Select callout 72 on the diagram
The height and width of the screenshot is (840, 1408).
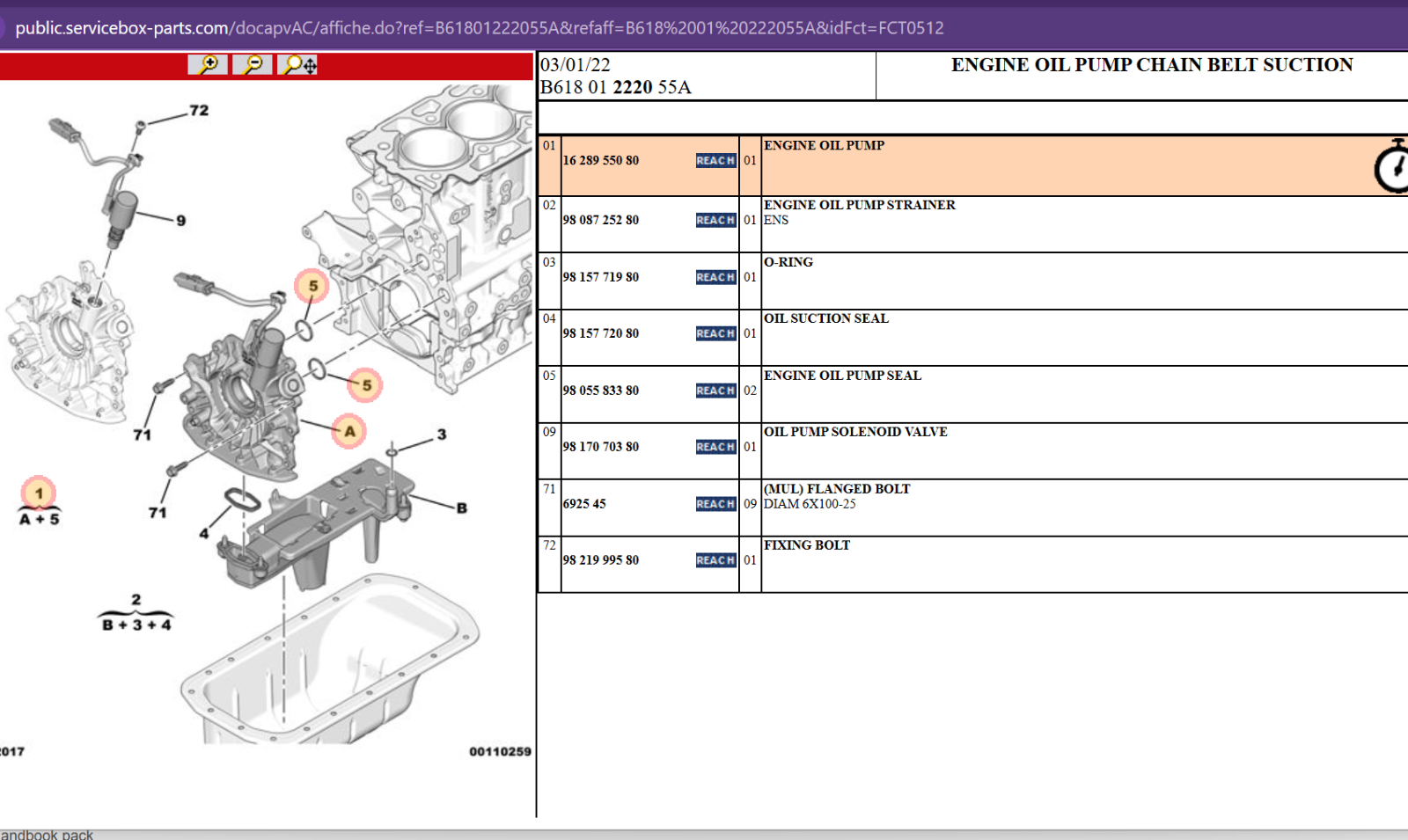pos(200,111)
